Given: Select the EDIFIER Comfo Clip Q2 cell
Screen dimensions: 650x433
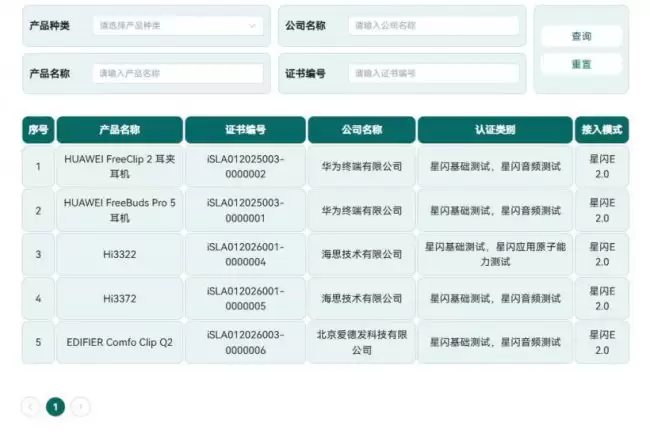Looking at the screenshot, I should click(120, 342).
